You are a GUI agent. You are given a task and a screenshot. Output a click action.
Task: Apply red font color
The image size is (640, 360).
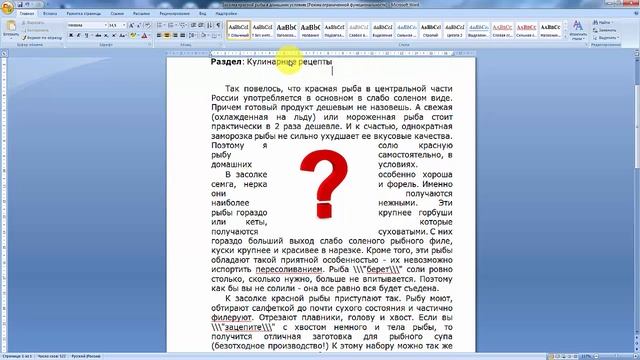[144, 36]
